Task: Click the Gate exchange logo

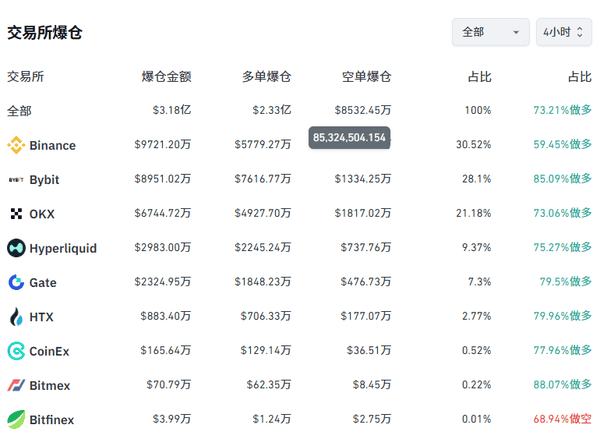Action: [x=16, y=283]
